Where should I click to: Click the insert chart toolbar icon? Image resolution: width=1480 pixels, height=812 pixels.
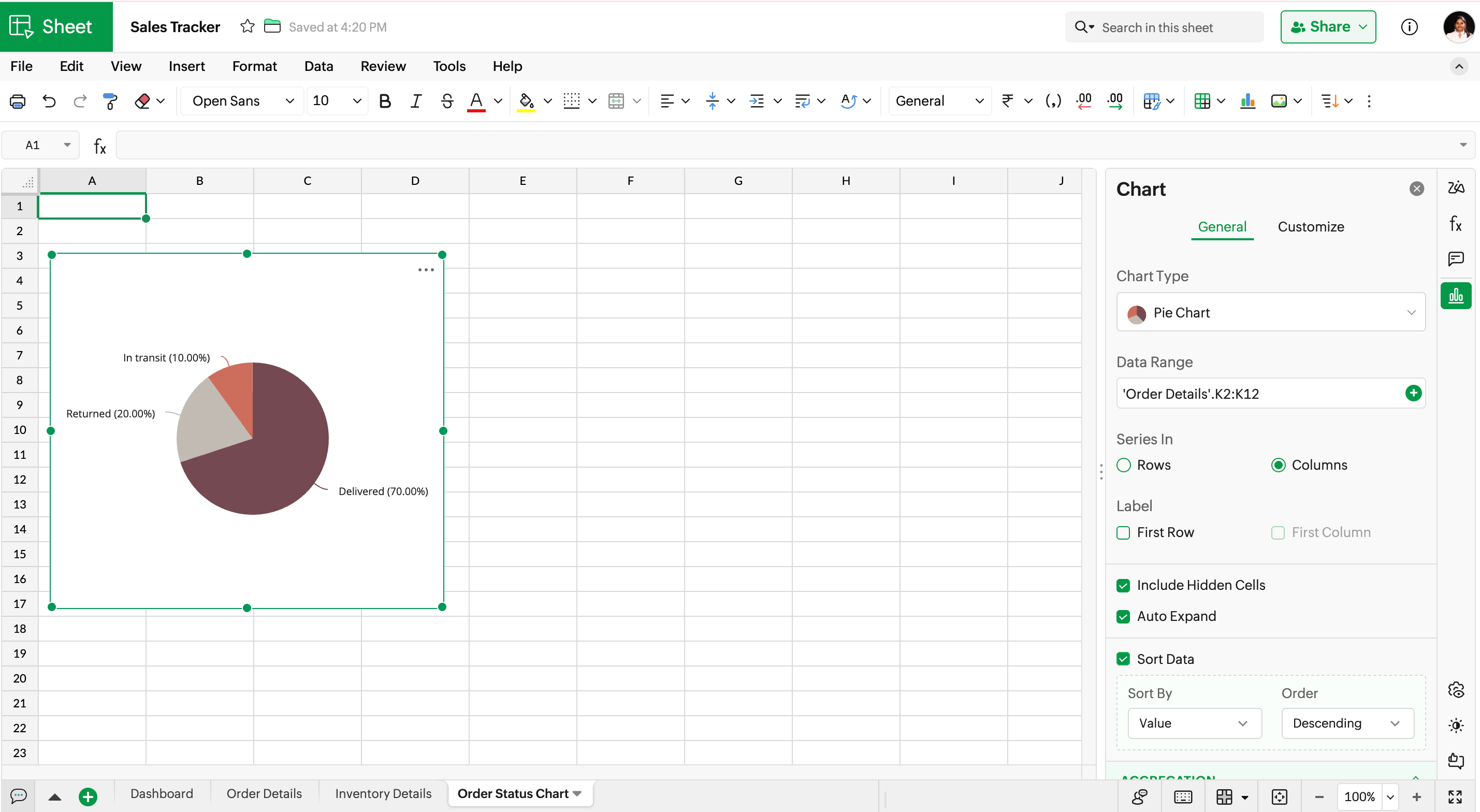click(x=1247, y=101)
